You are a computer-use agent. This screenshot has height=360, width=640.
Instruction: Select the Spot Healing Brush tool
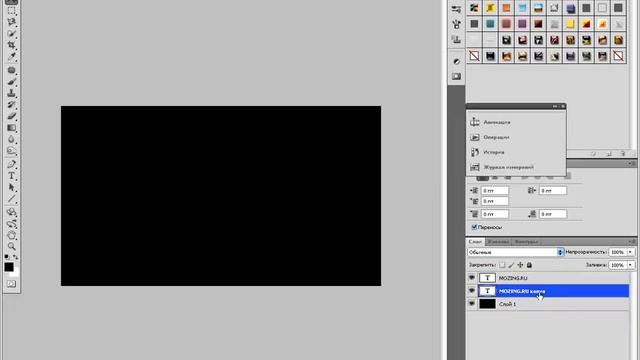[11, 70]
